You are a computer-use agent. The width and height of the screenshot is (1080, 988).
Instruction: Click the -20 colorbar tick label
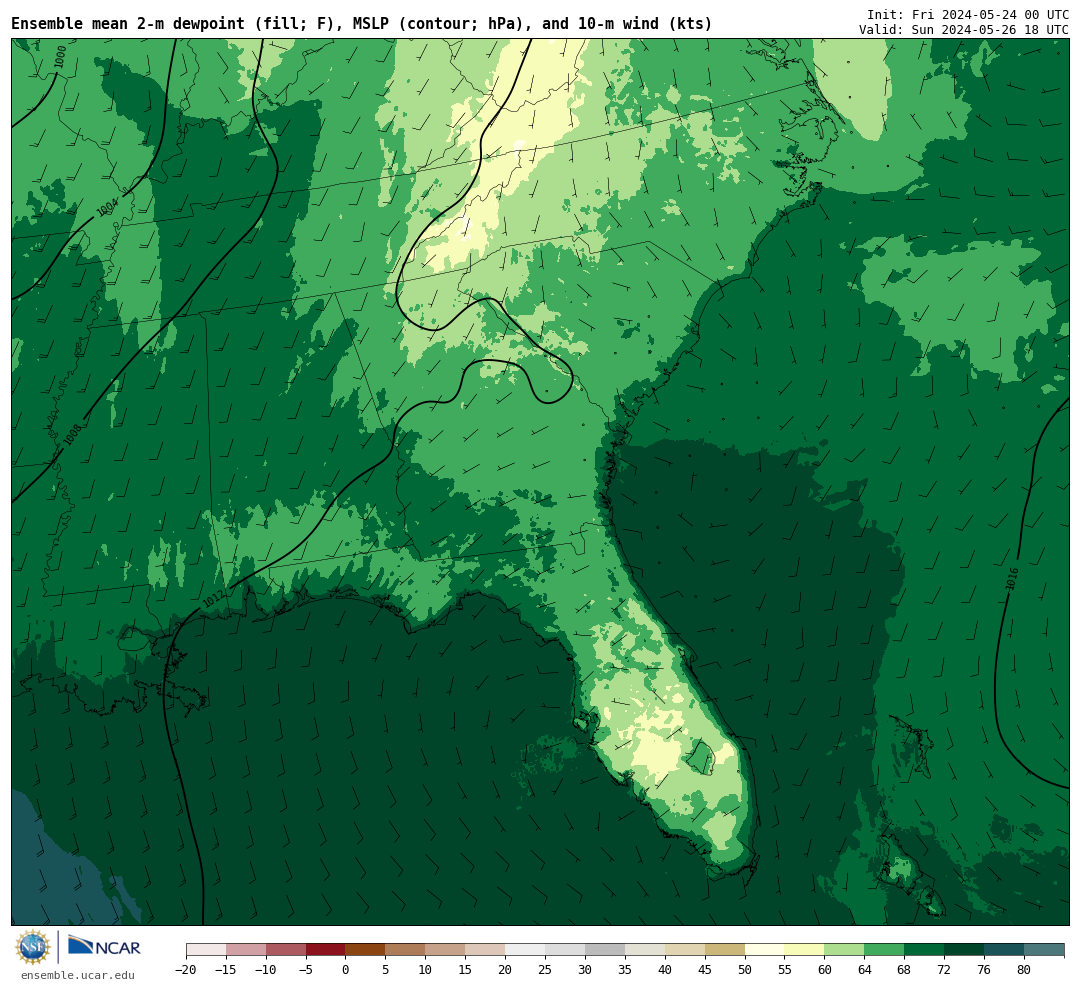[x=186, y=969]
